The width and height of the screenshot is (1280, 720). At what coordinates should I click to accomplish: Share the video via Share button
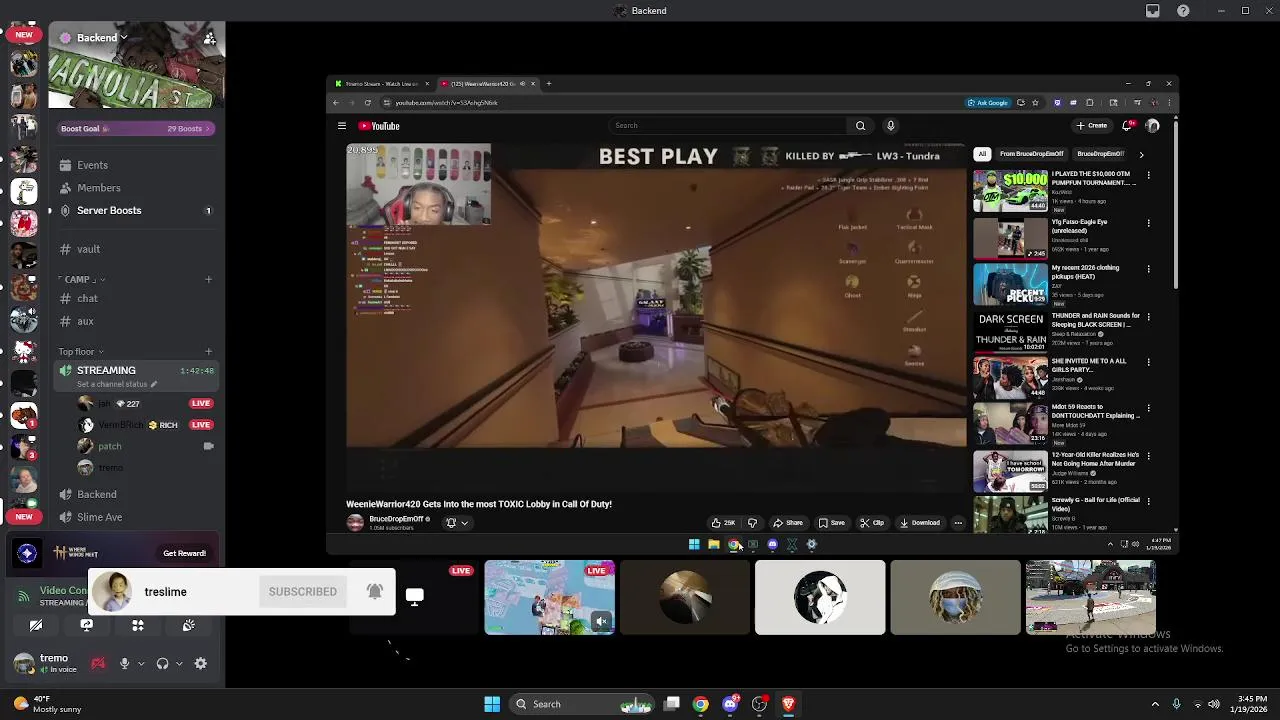tap(787, 523)
